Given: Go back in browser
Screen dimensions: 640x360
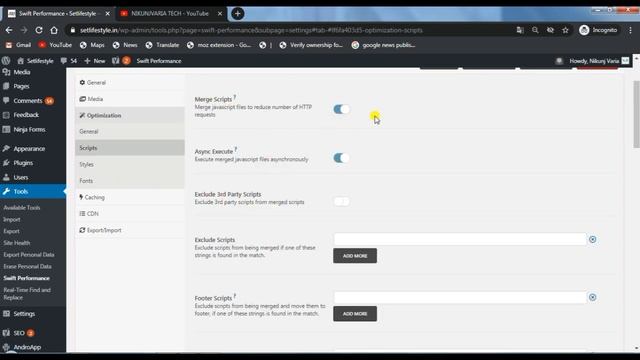Looking at the screenshot, I should (9, 30).
